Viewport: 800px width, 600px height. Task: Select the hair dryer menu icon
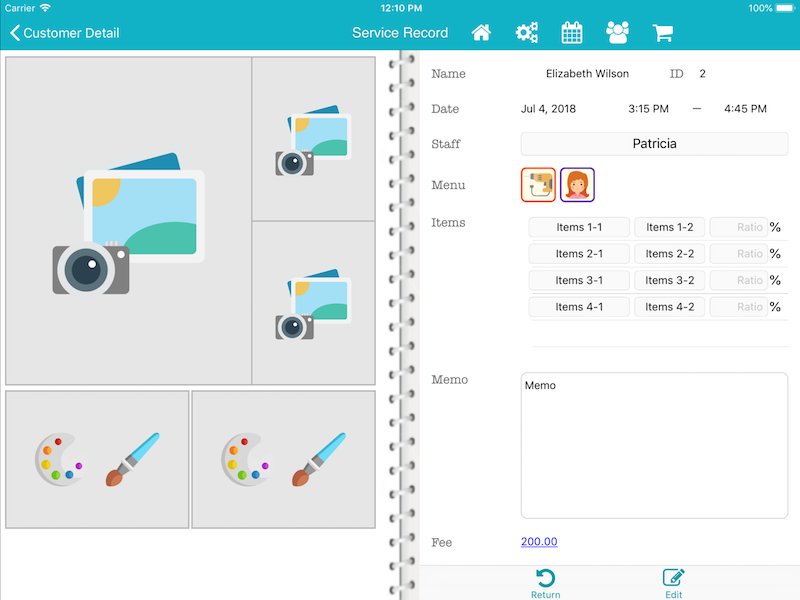(x=538, y=185)
